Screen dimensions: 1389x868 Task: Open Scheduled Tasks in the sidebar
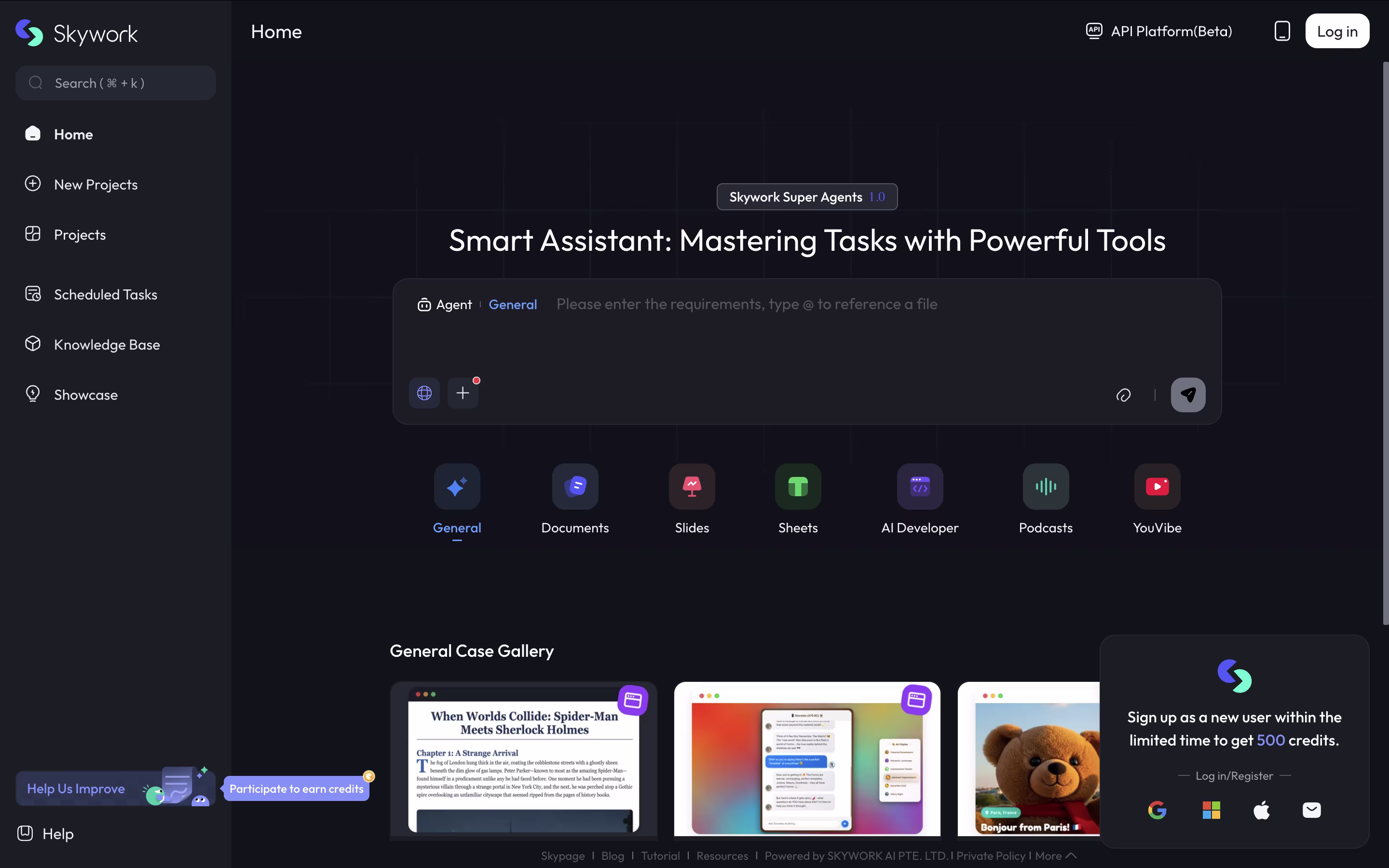pyautogui.click(x=116, y=295)
